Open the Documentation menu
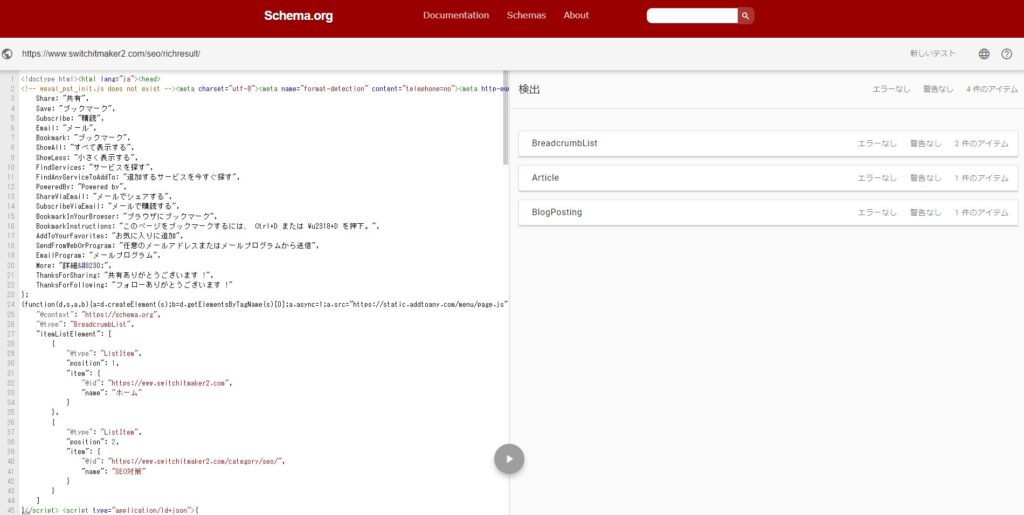Screen dimensions: 1024x515 456,15
